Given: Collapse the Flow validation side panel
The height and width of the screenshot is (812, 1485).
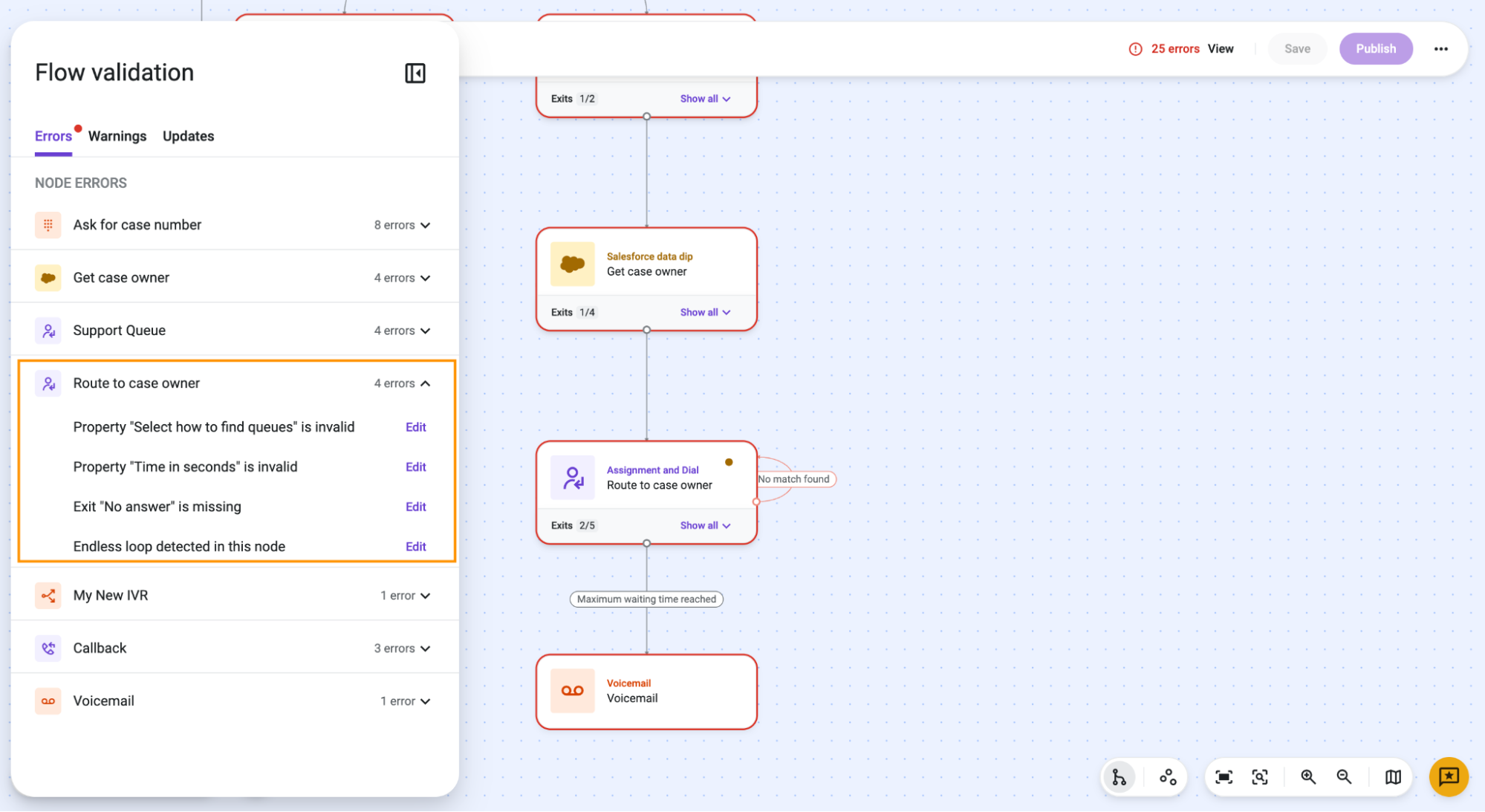Looking at the screenshot, I should pyautogui.click(x=415, y=73).
